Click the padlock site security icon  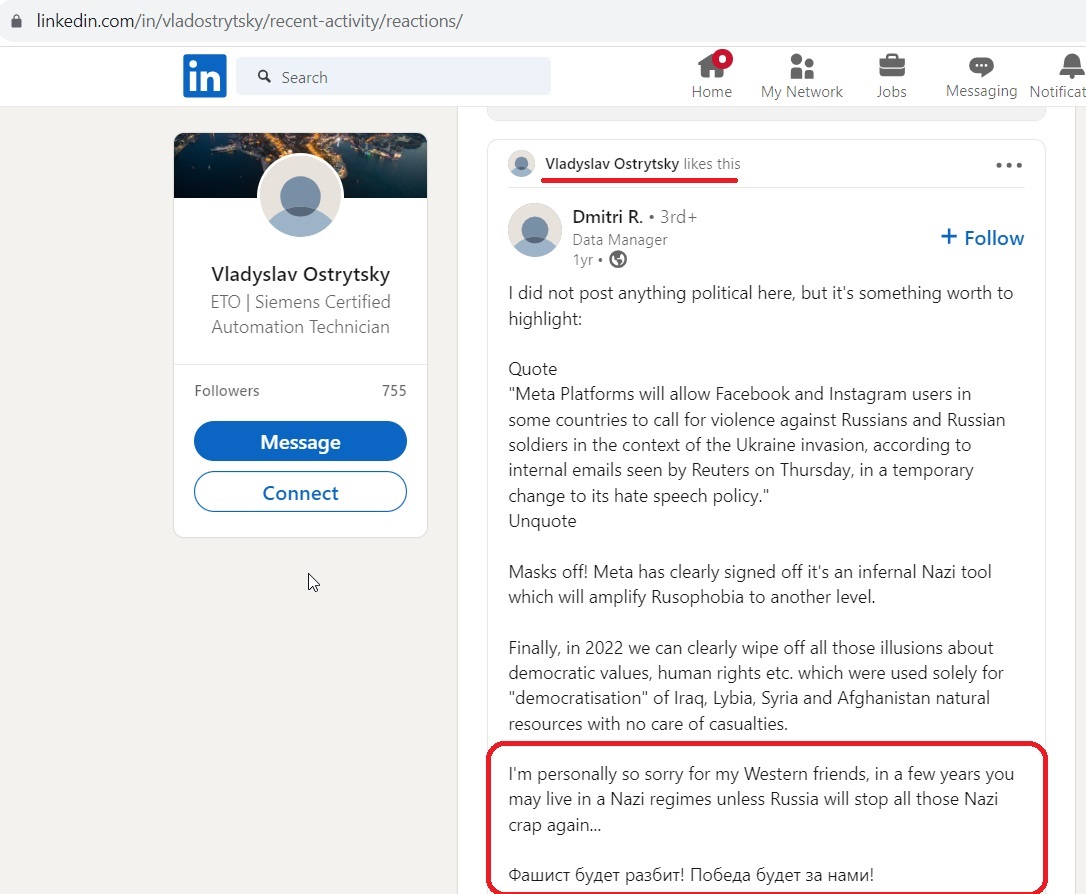pyautogui.click(x=17, y=21)
